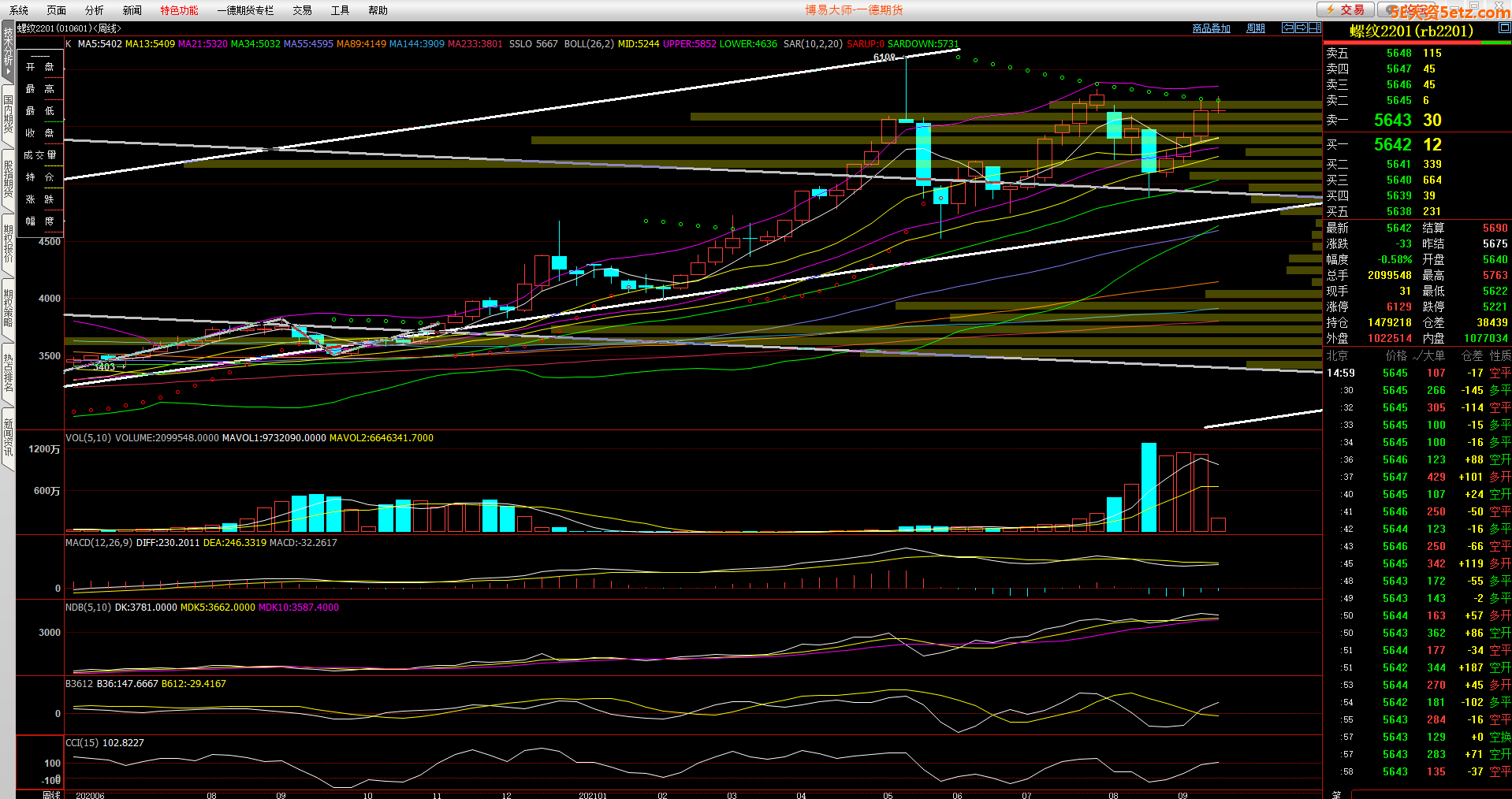Screen dimensions: 1512x799
Task: Maximize the 螺纹2201 quote panel
Action: (x=1504, y=28)
